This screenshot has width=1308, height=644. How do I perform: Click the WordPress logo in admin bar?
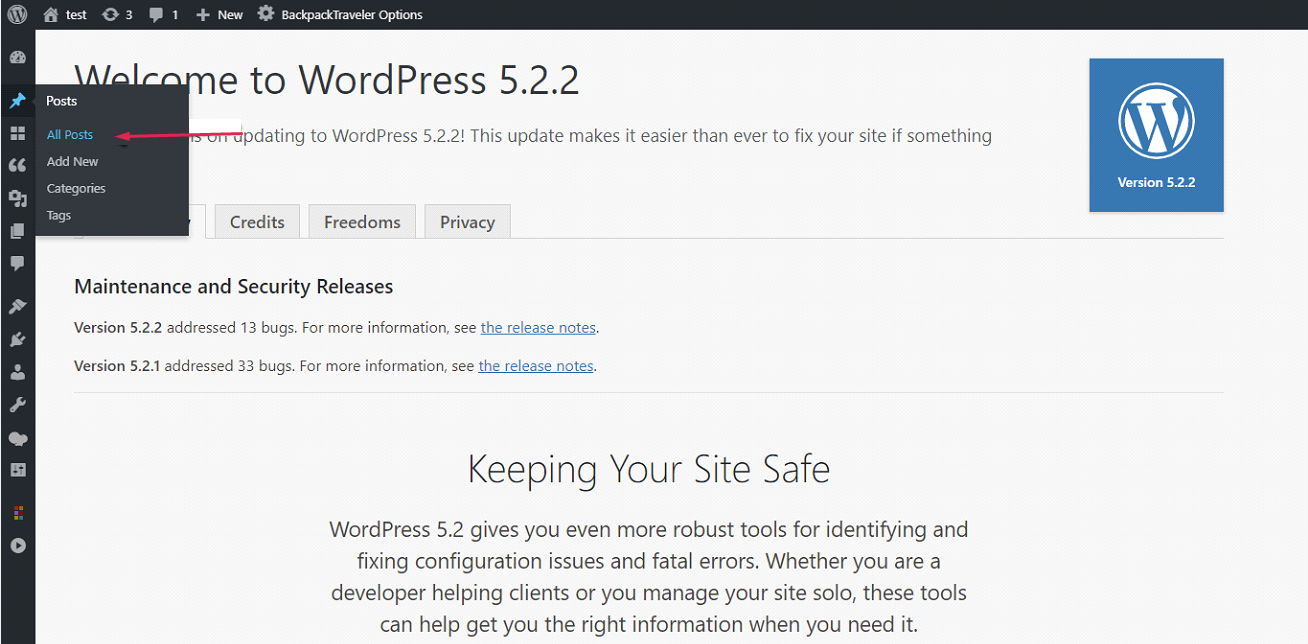[17, 14]
